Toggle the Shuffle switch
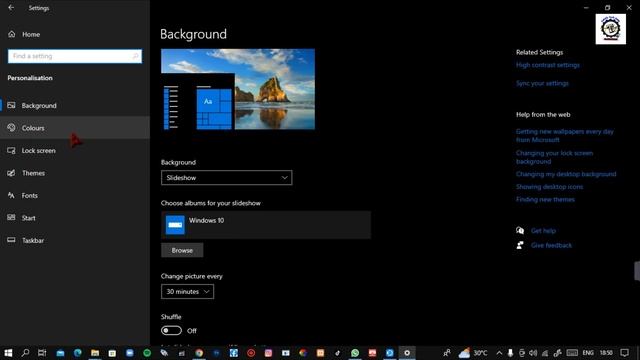Viewport: 640px width, 360px height. pos(171,330)
